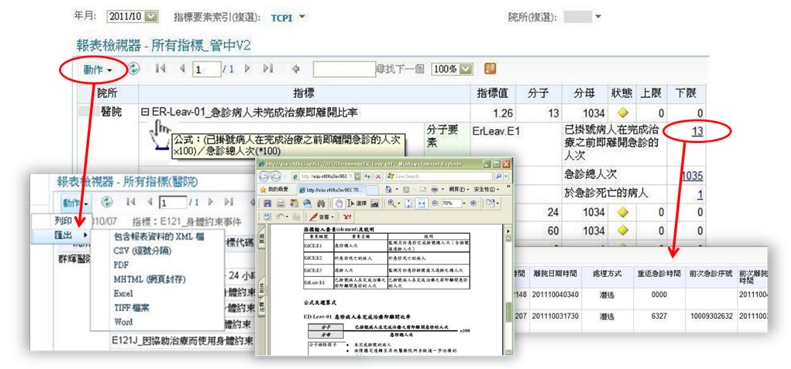
Task: Click the red Y! icon in the PDF toolbar
Action: [348, 217]
